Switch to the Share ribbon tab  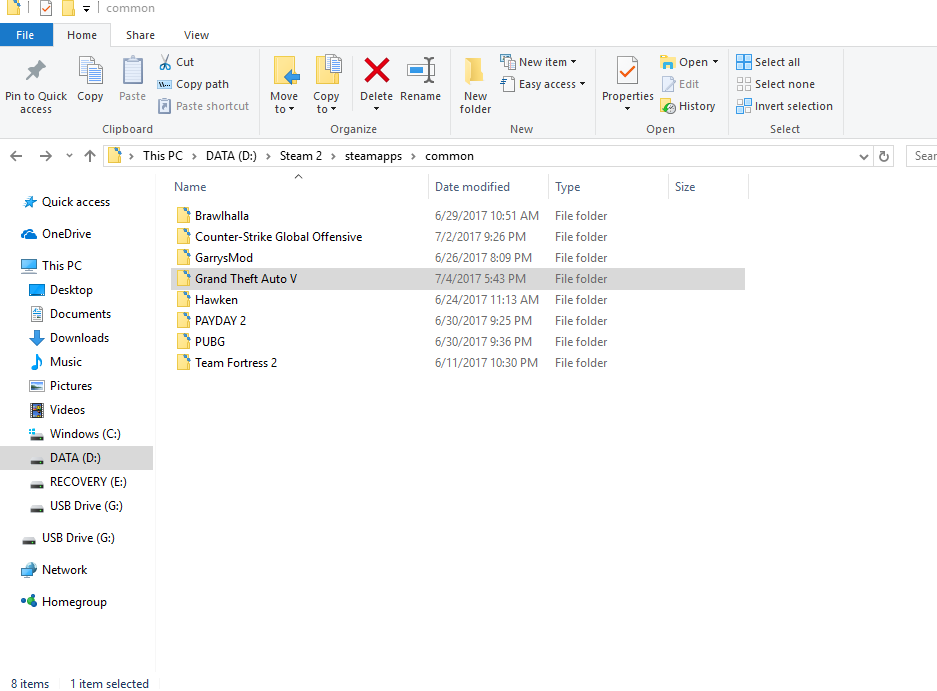coord(140,35)
